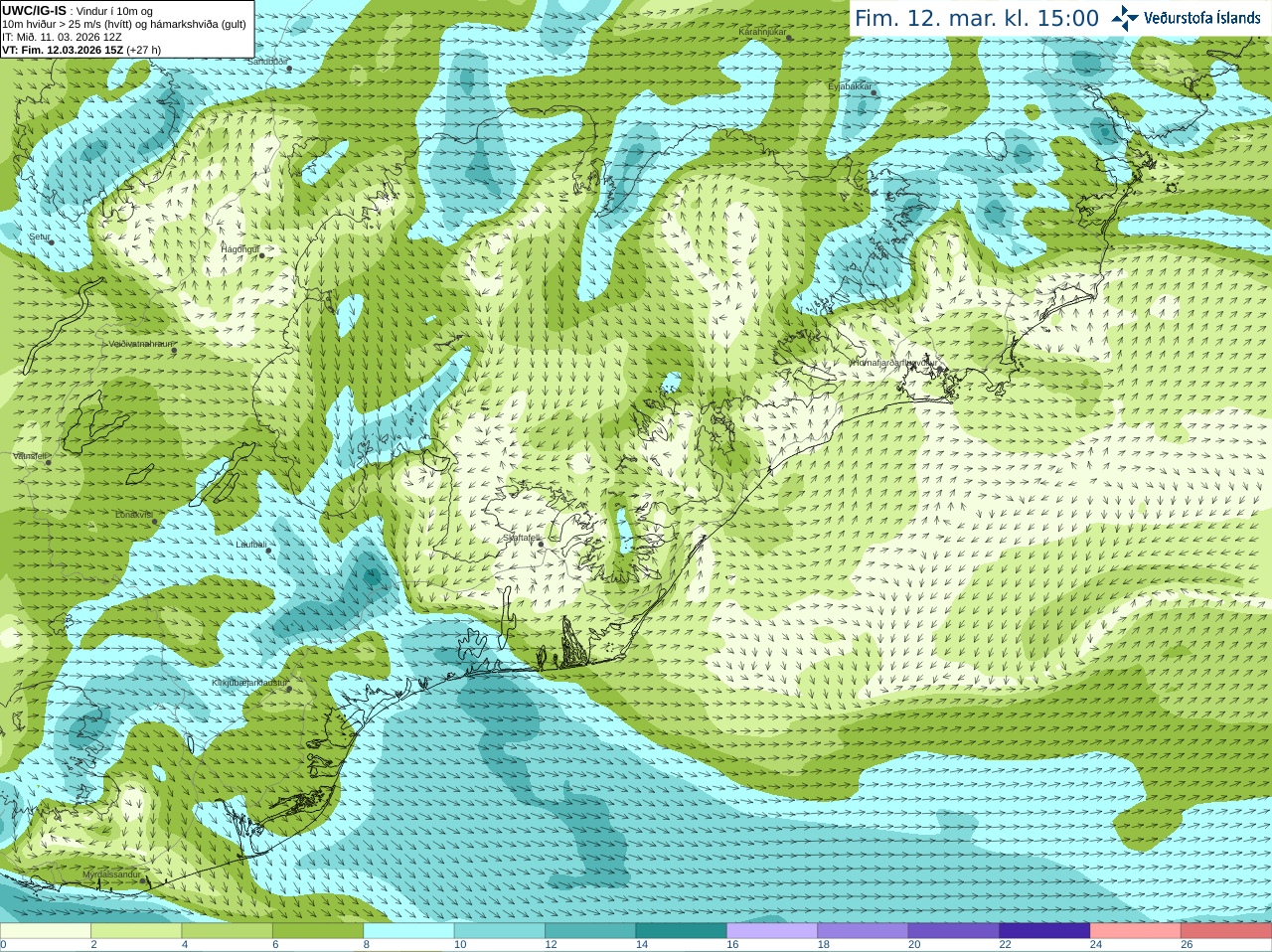Pick the 12–14 m/s teal legend swatch
Image resolution: width=1272 pixels, height=952 pixels.
click(590, 931)
